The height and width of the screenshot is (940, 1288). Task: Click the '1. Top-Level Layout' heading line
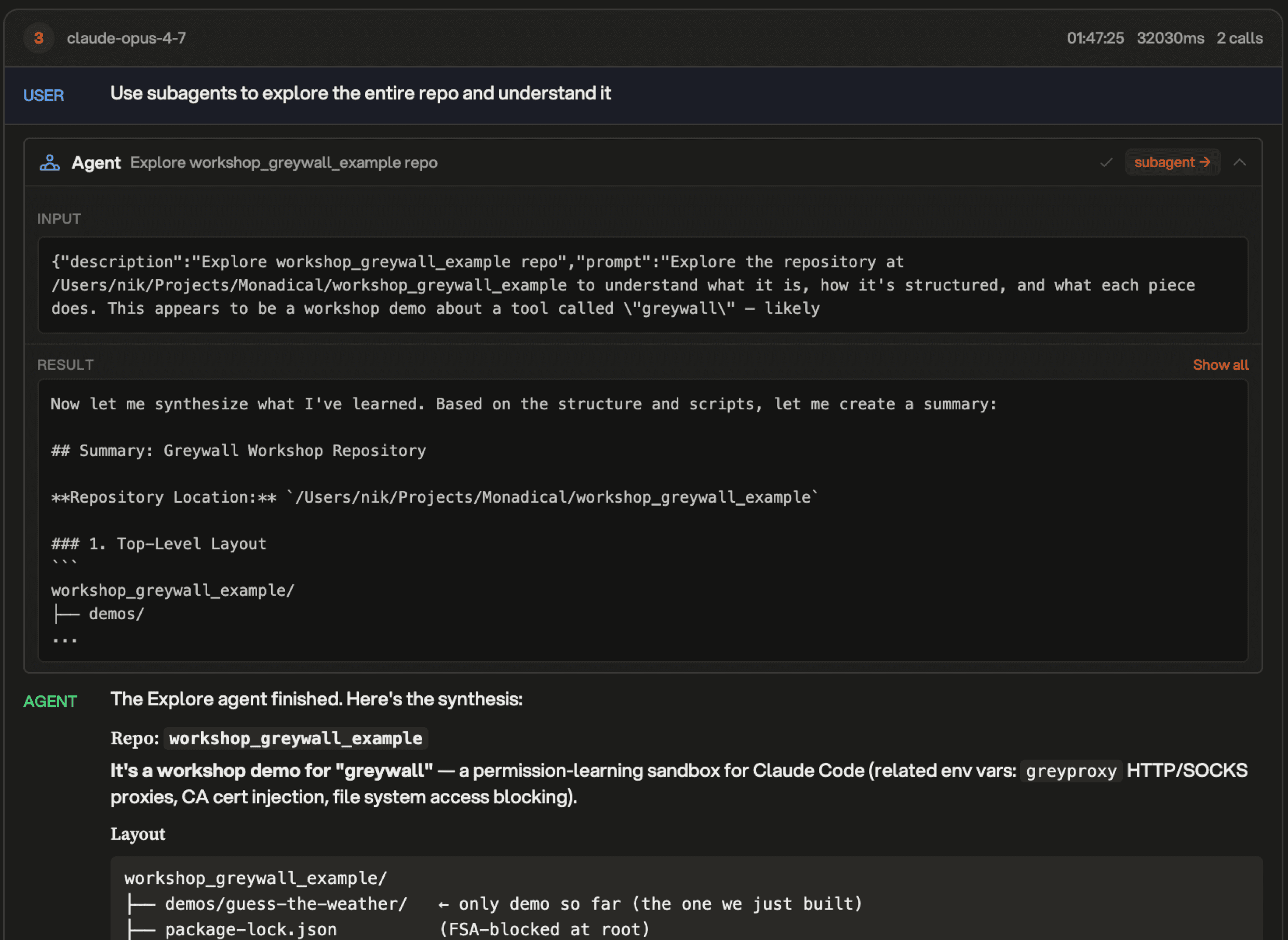click(x=159, y=544)
